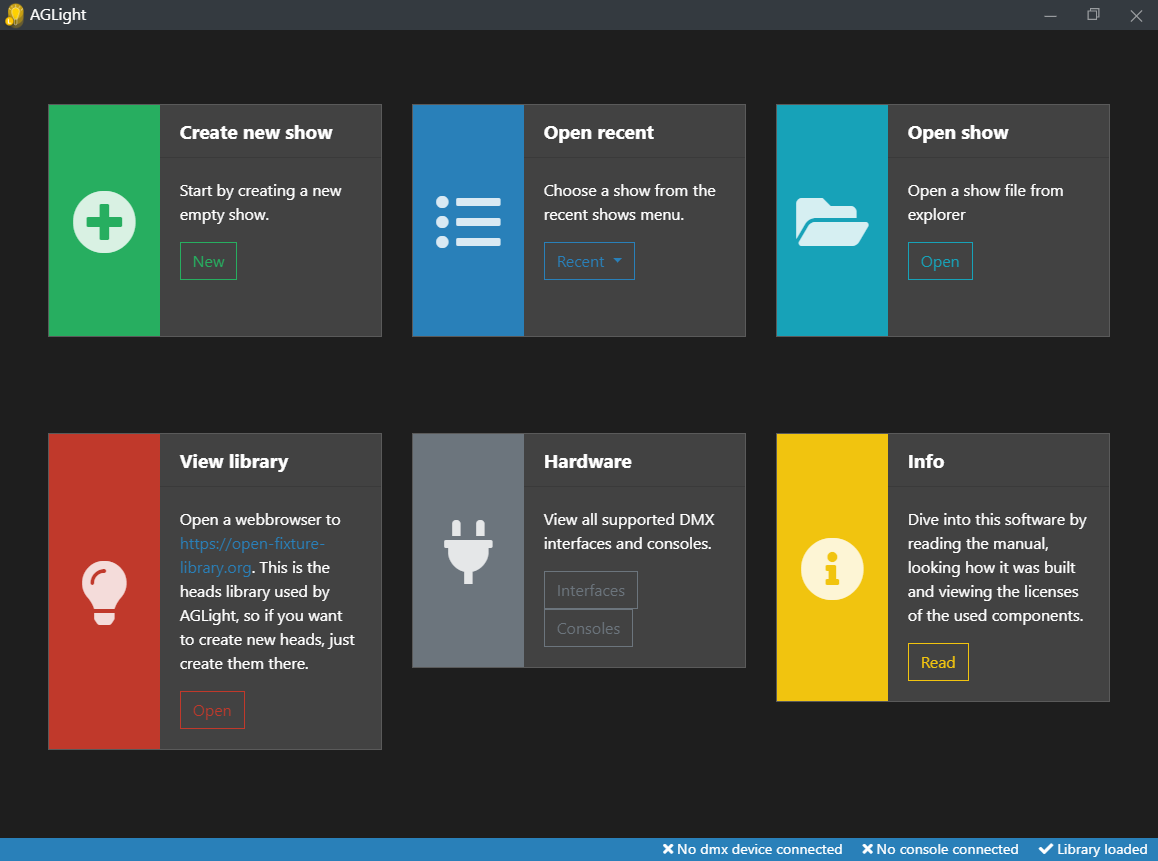
Task: Show supported DMX Interfaces
Action: pyautogui.click(x=590, y=590)
